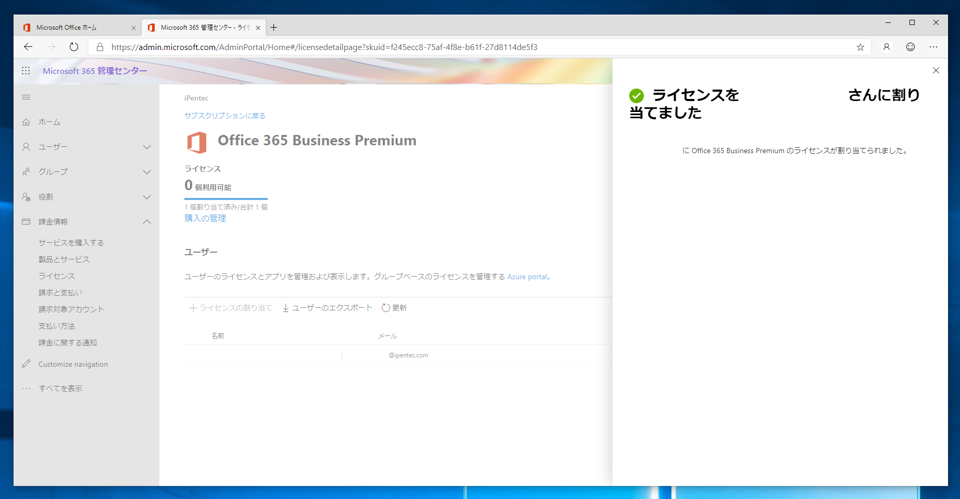Click the site lock icon

point(100,47)
